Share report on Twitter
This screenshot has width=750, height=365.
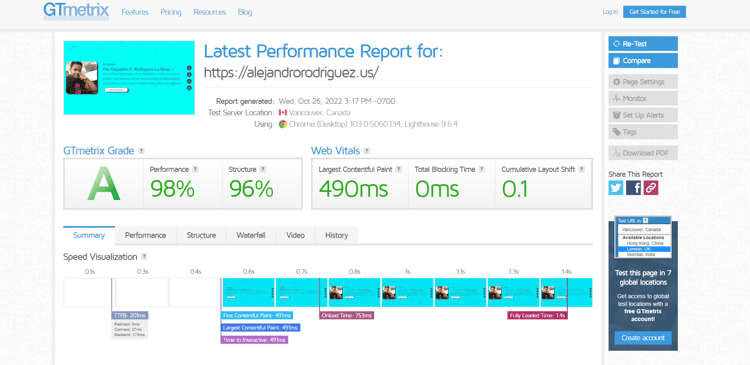coord(616,188)
